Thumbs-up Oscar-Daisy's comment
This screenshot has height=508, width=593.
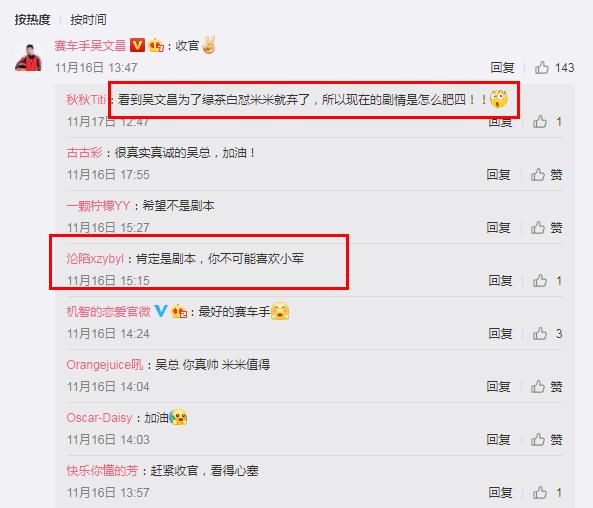click(x=538, y=440)
